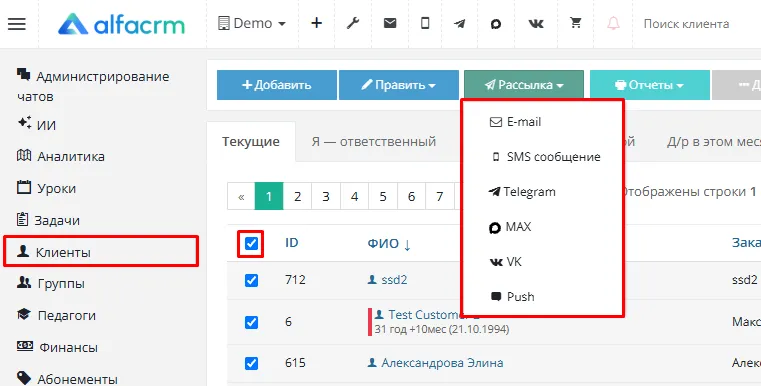This screenshot has width=761, height=386.
Task: Toggle the Рассылка dropdown button
Action: point(524,85)
